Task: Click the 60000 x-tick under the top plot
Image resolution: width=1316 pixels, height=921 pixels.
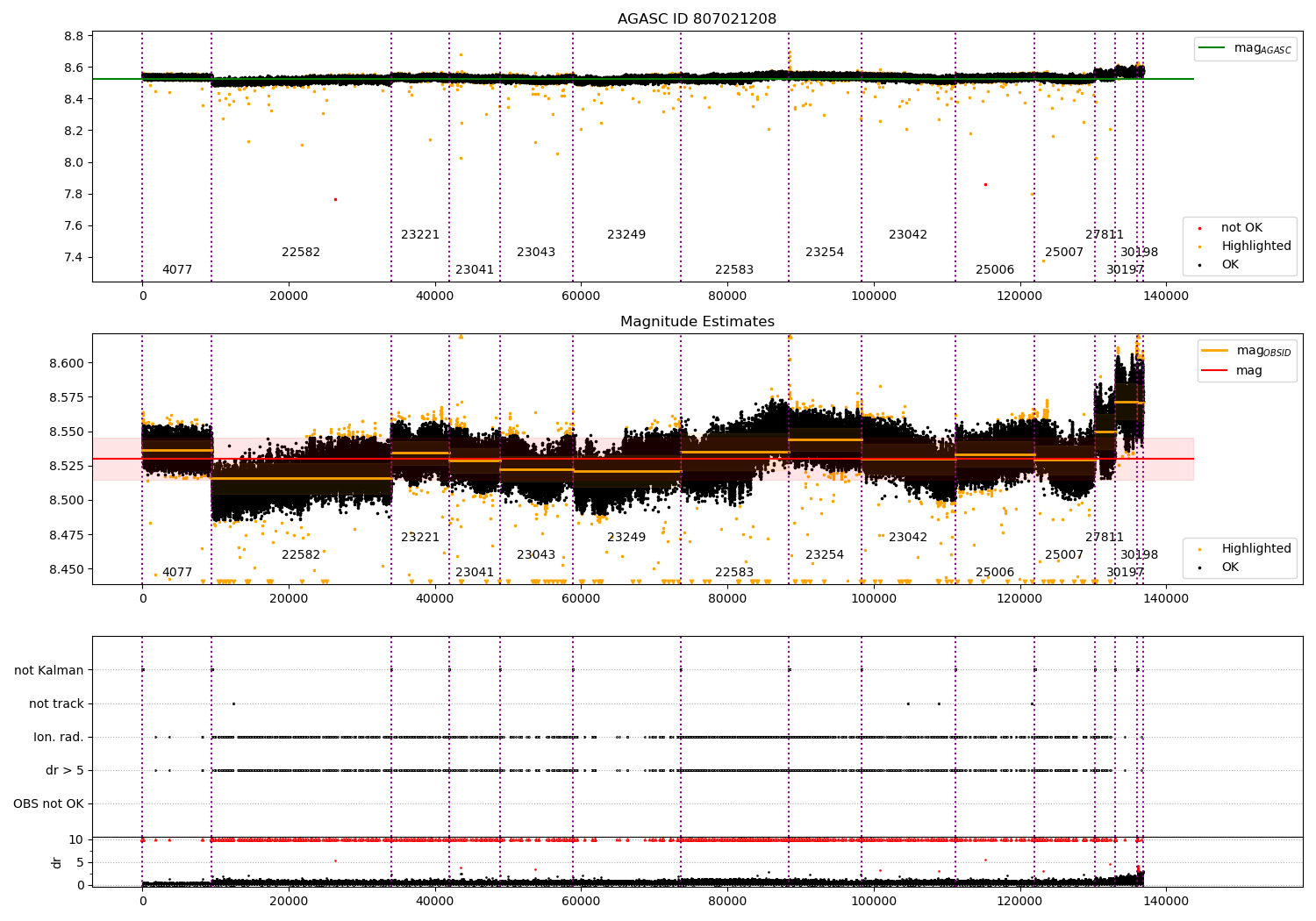Action: (x=581, y=296)
